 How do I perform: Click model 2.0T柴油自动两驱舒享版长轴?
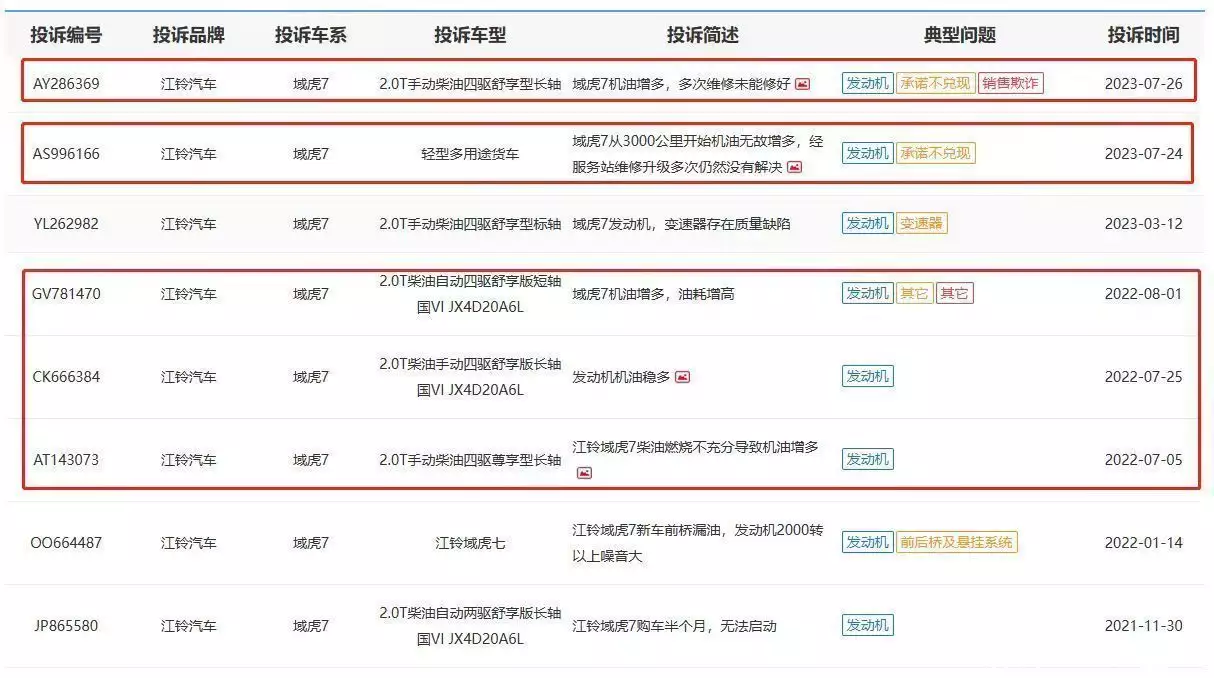(470, 613)
